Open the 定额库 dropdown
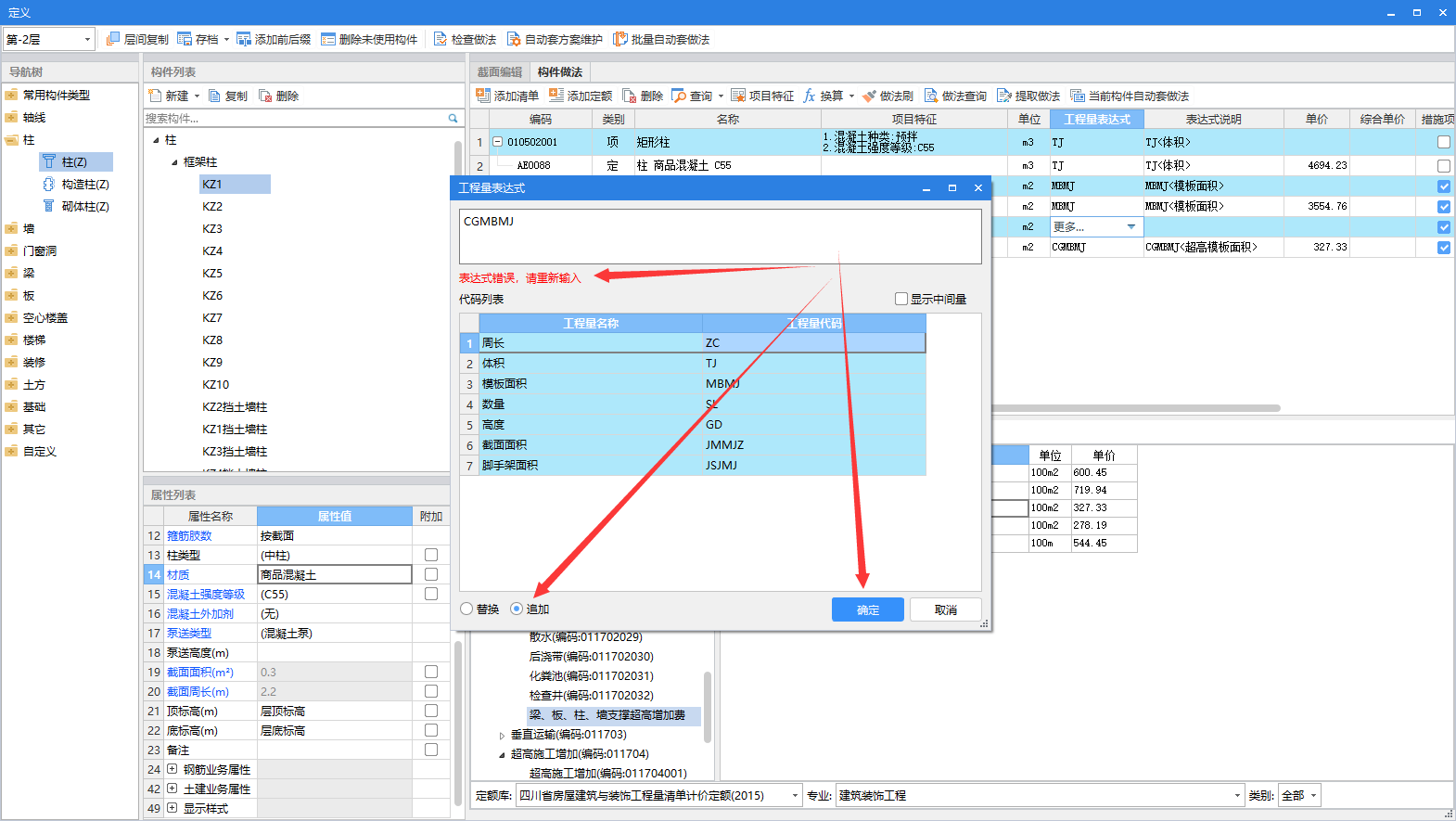Viewport: 1456px width, 821px height. click(x=796, y=796)
